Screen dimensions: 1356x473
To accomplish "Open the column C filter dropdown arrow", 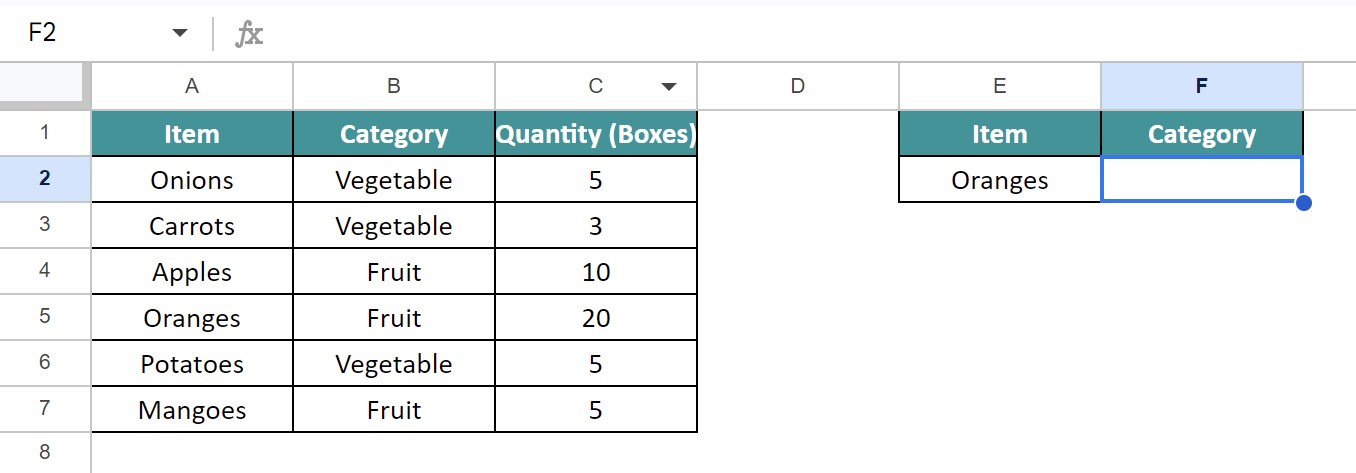I will click(669, 87).
